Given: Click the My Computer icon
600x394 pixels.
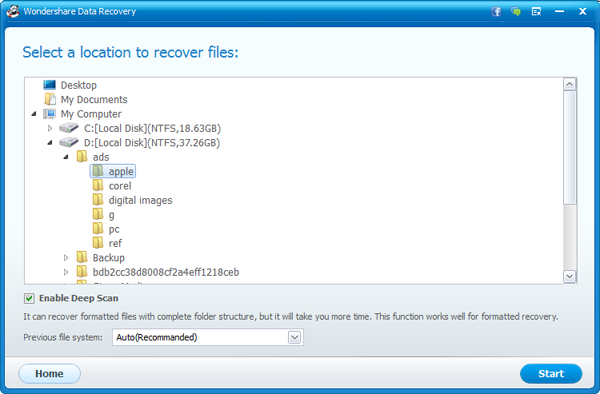Looking at the screenshot, I should pos(49,114).
